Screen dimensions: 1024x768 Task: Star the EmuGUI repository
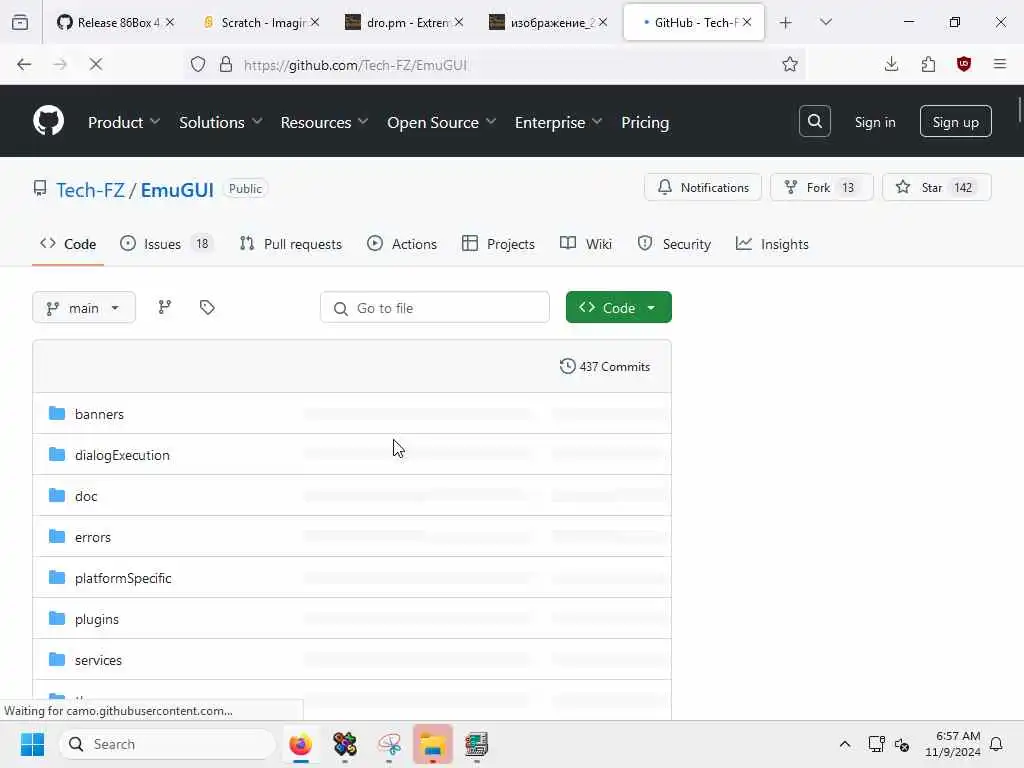[x=936, y=187]
